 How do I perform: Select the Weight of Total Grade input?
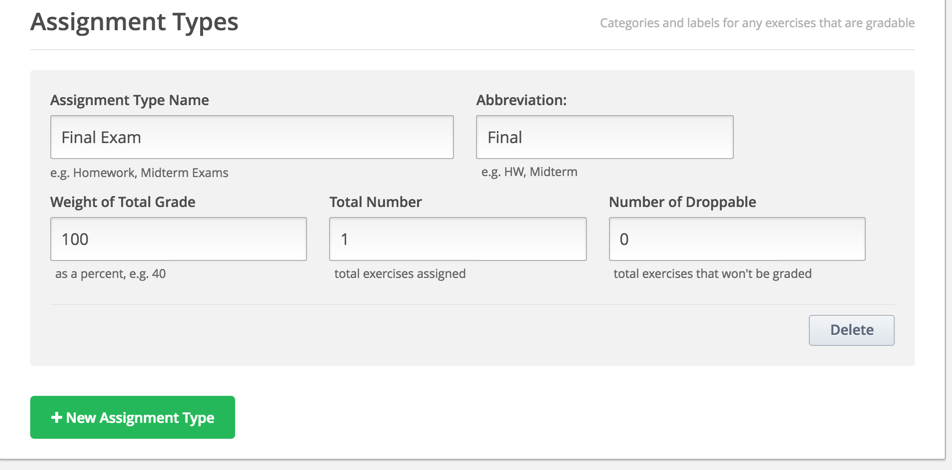178,239
